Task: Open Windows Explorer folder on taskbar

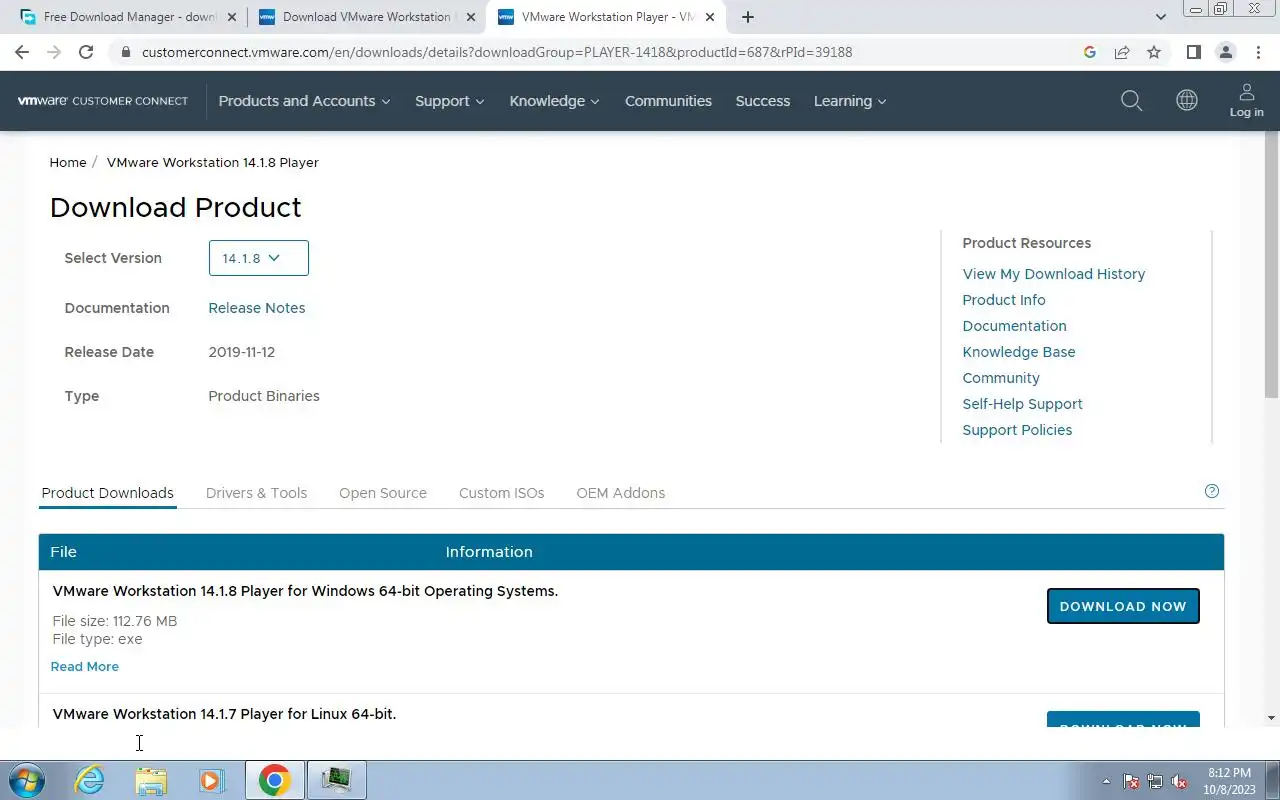Action: tap(151, 780)
